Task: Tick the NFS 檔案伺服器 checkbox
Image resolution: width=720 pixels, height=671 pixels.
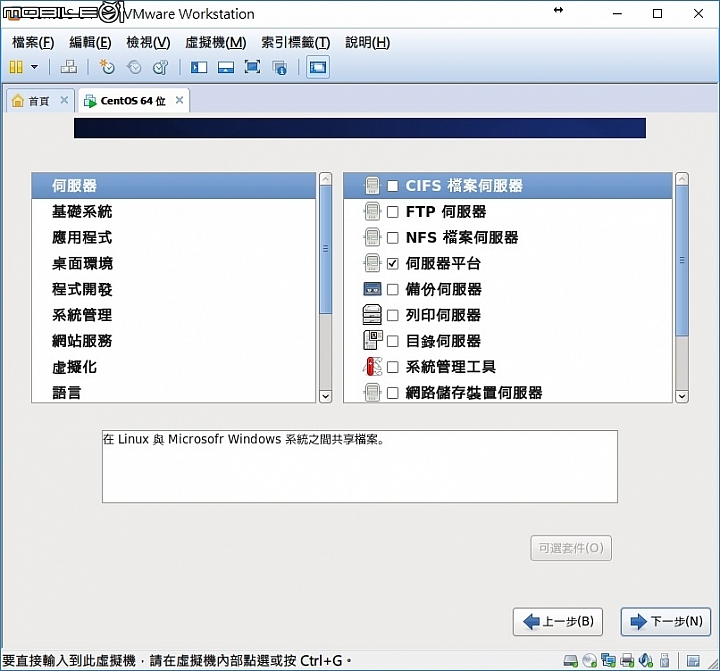Action: point(393,238)
